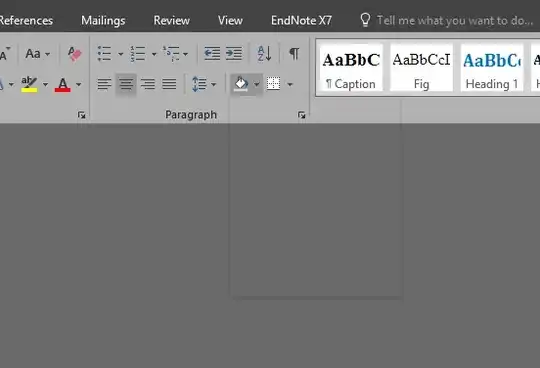The width and height of the screenshot is (540, 368).
Task: Align text right
Action: click(x=148, y=84)
